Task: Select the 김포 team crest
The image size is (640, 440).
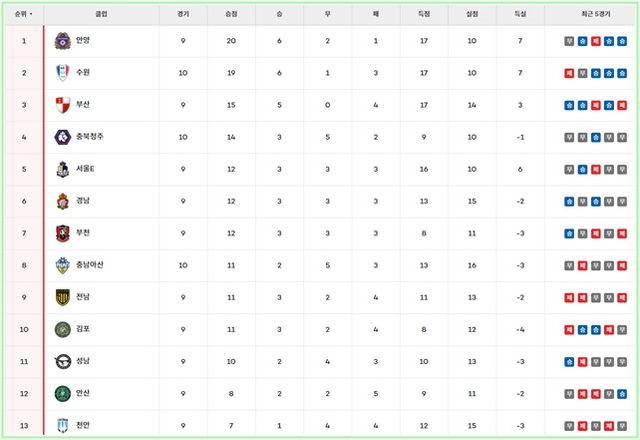Action: click(63, 329)
